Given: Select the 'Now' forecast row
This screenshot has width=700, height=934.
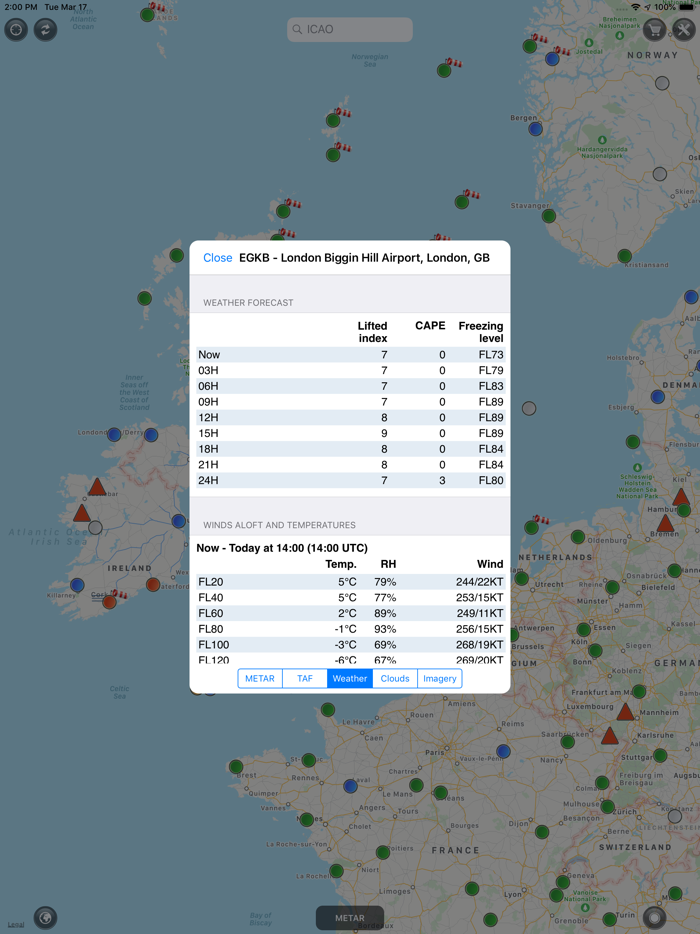Looking at the screenshot, I should tap(350, 354).
